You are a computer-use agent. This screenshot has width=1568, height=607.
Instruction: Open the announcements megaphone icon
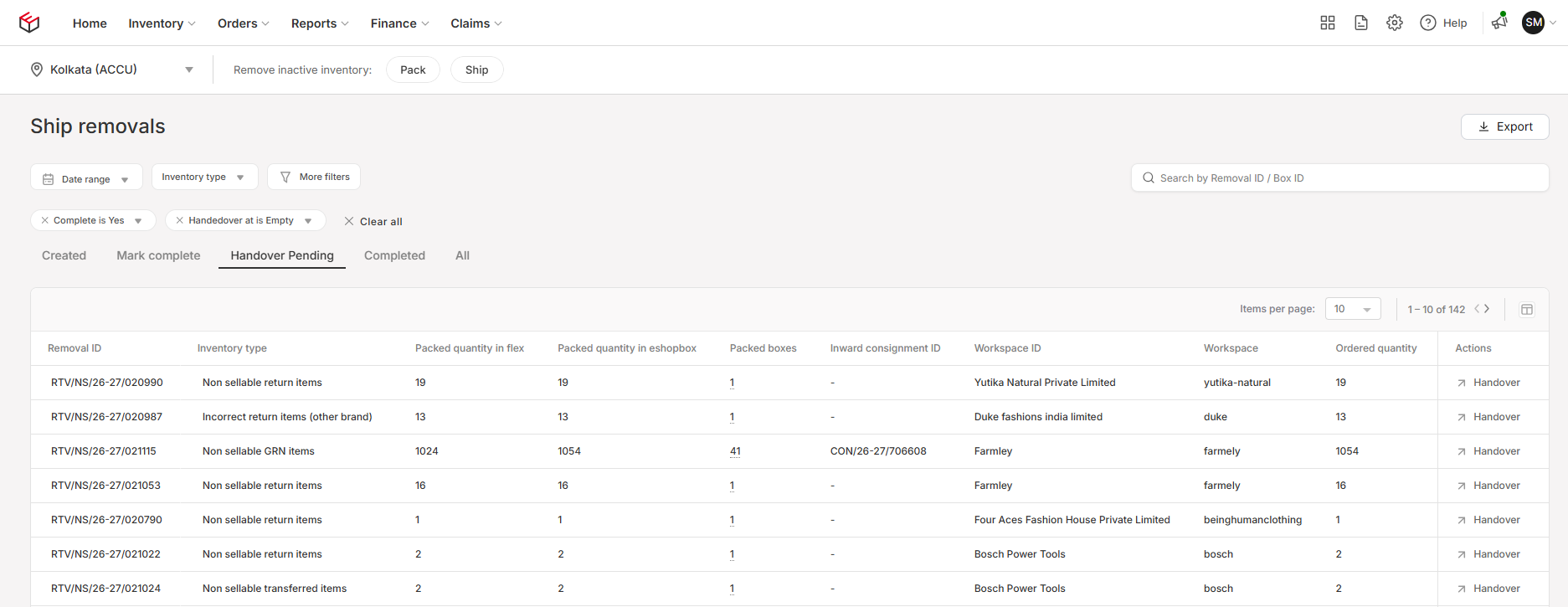coord(1499,22)
